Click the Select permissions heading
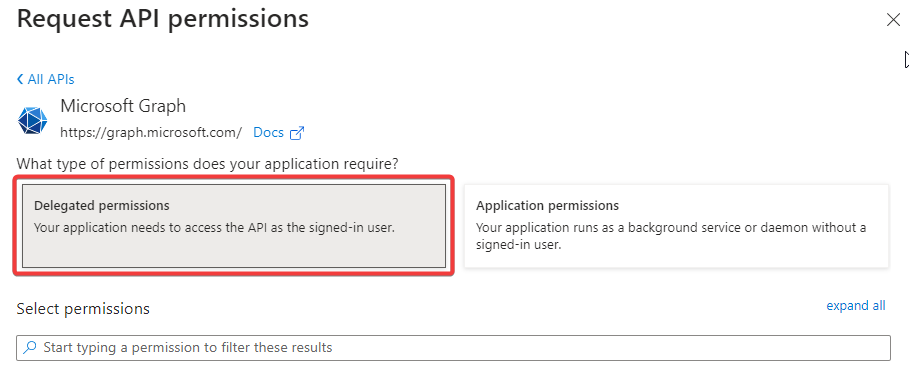Image resolution: width=909 pixels, height=377 pixels. tap(83, 309)
